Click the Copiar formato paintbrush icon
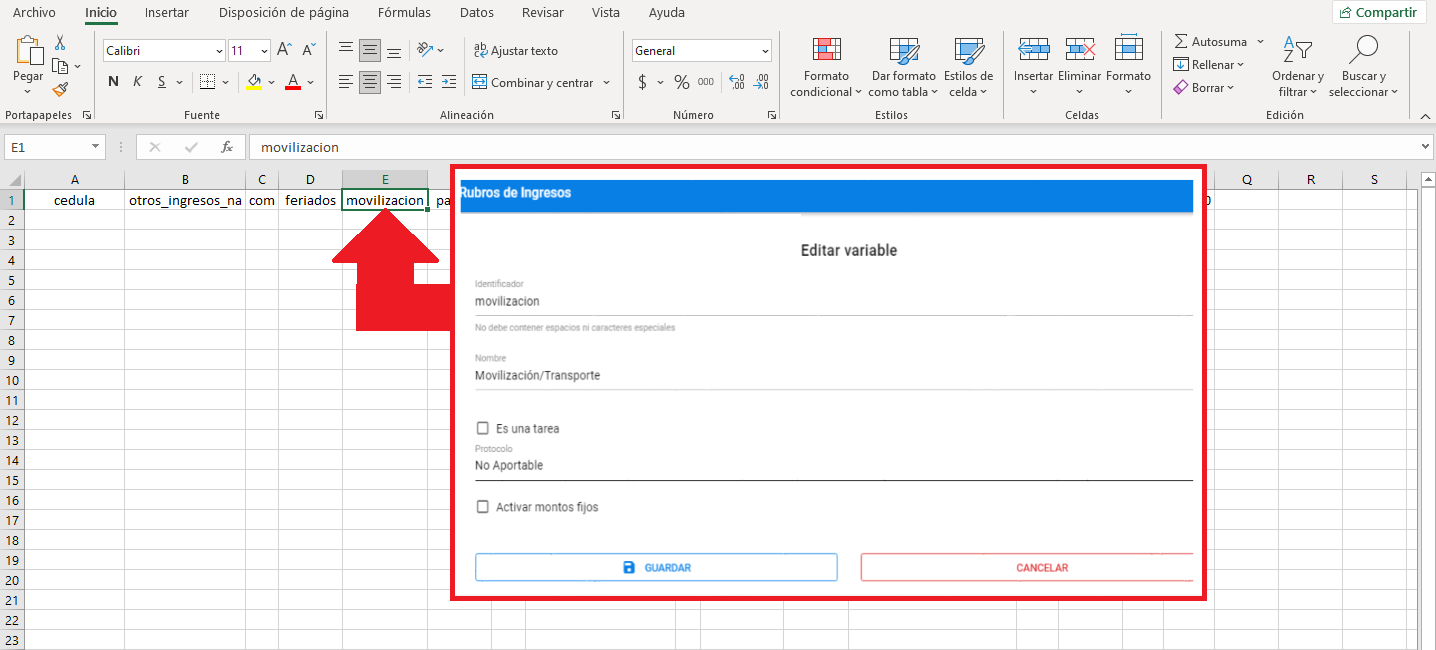This screenshot has height=650, width=1436. 60,89
